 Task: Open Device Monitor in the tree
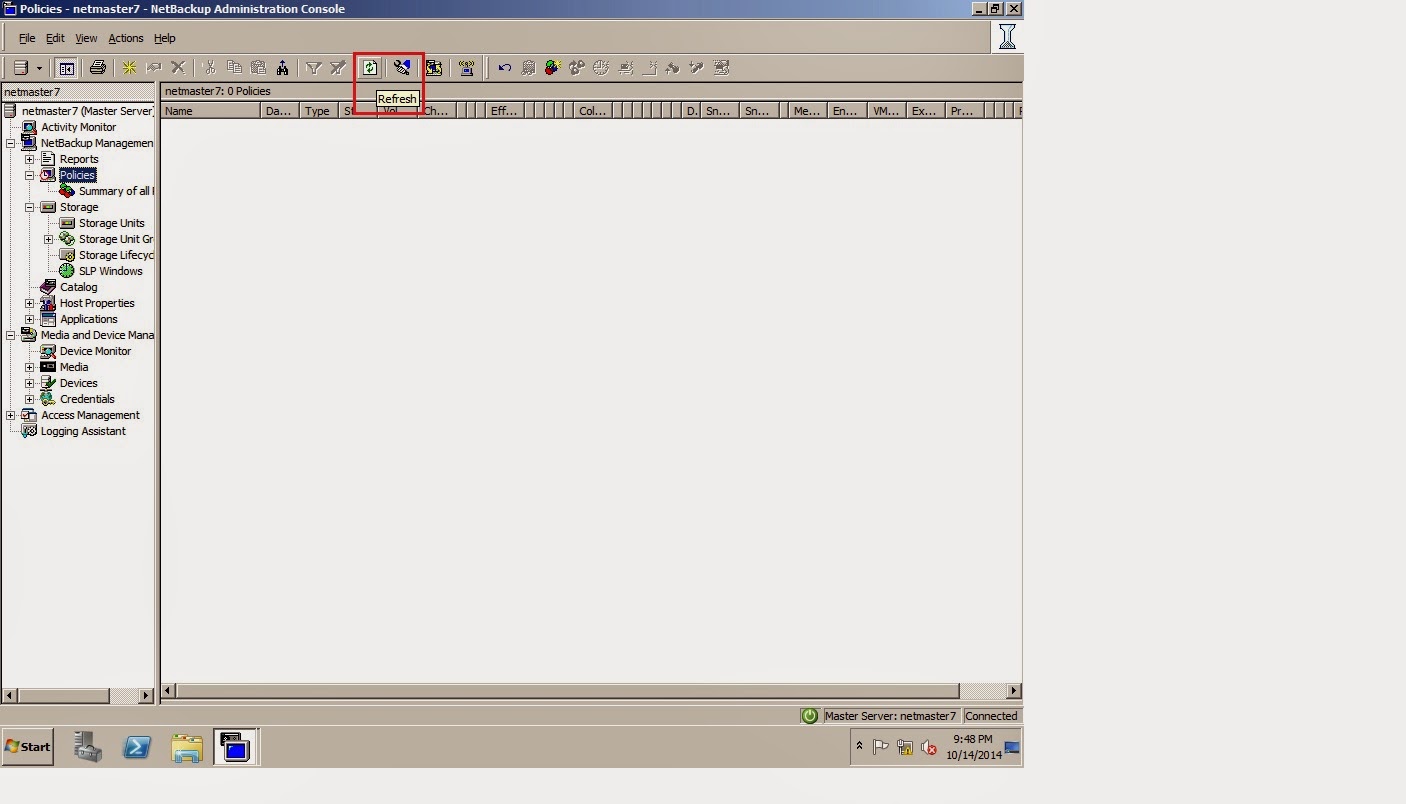click(x=95, y=351)
